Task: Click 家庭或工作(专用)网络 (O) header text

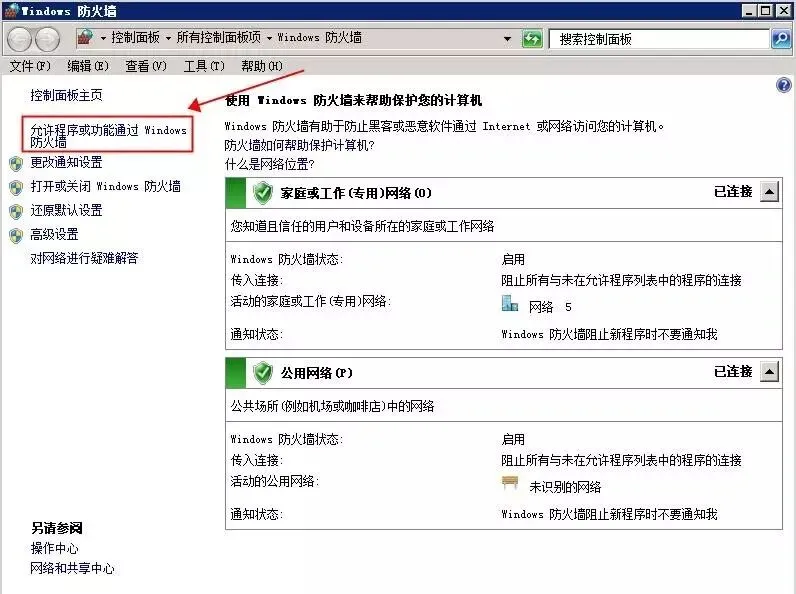Action: pyautogui.click(x=356, y=193)
